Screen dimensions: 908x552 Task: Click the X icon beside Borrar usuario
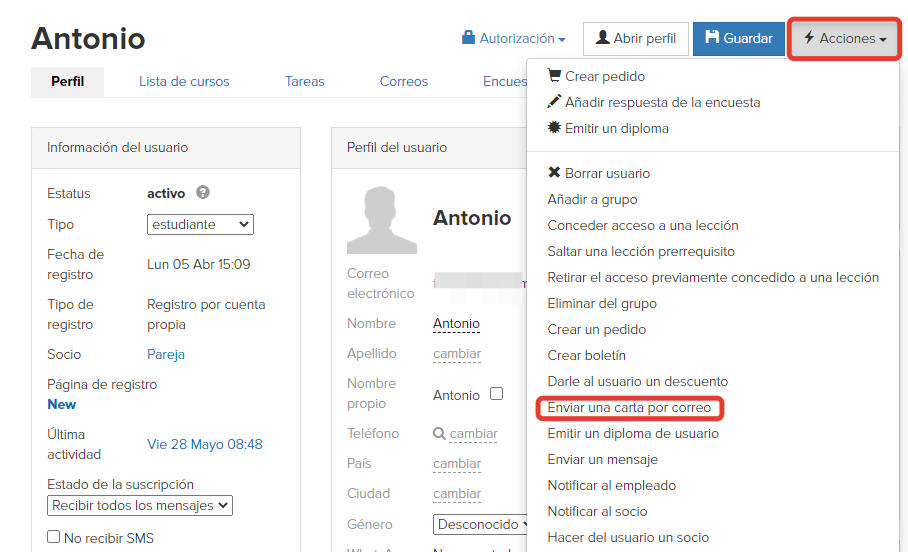point(554,172)
